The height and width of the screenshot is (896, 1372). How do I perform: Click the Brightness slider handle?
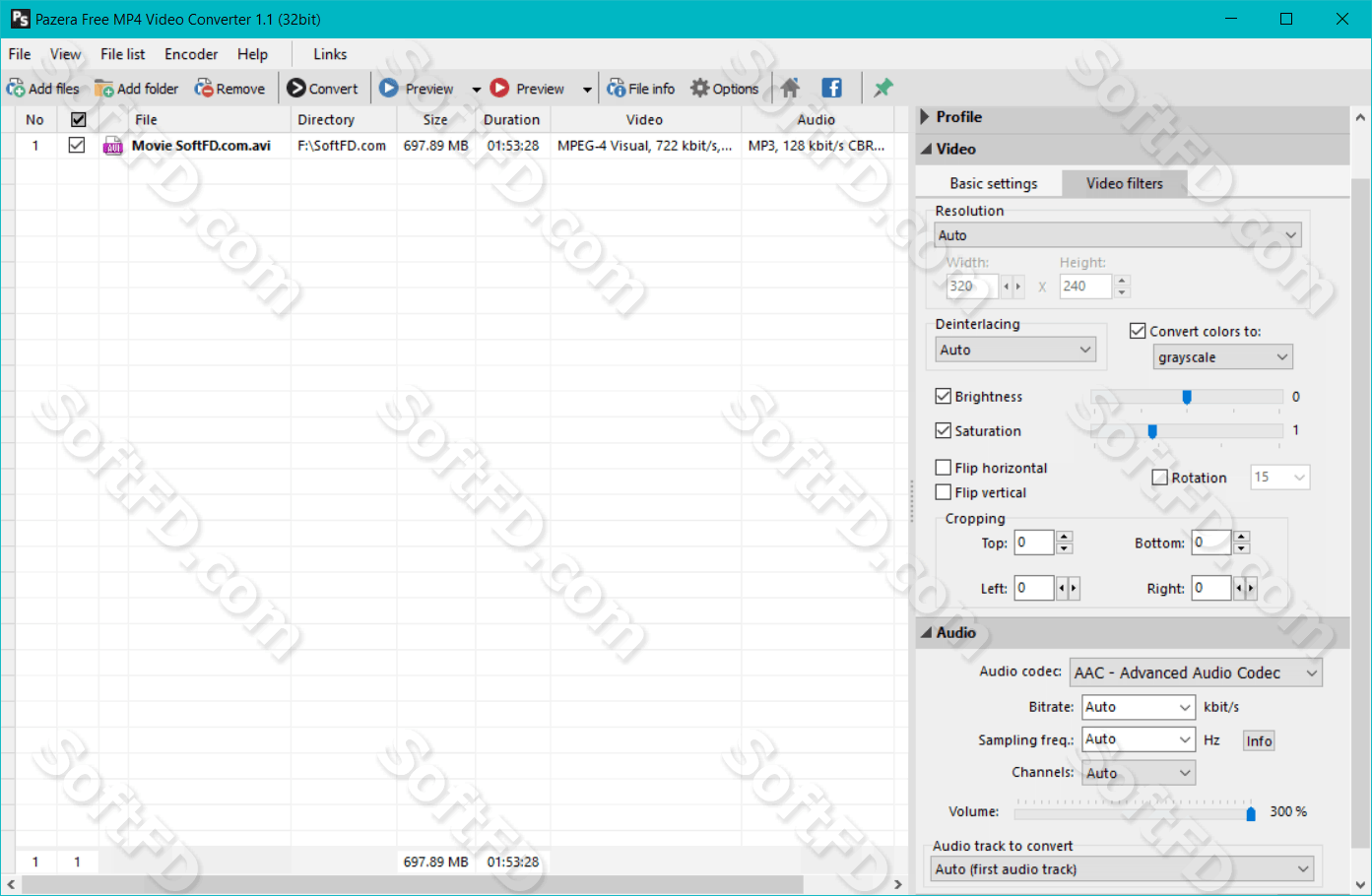(x=1187, y=397)
